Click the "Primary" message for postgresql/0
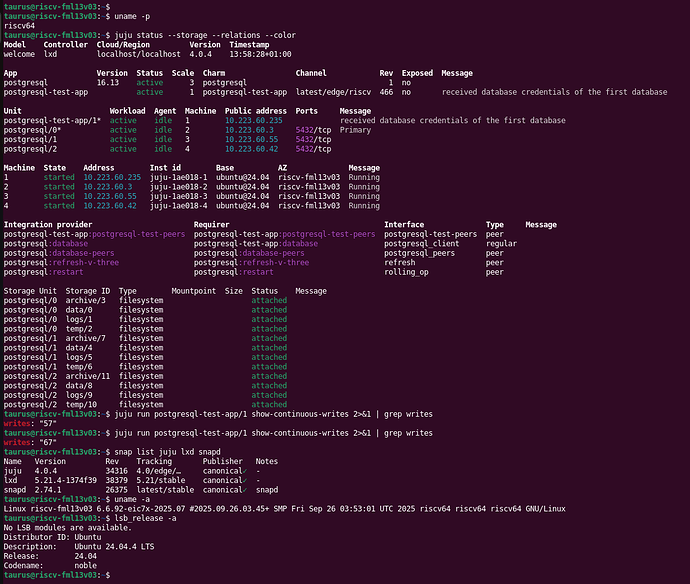 [356, 130]
